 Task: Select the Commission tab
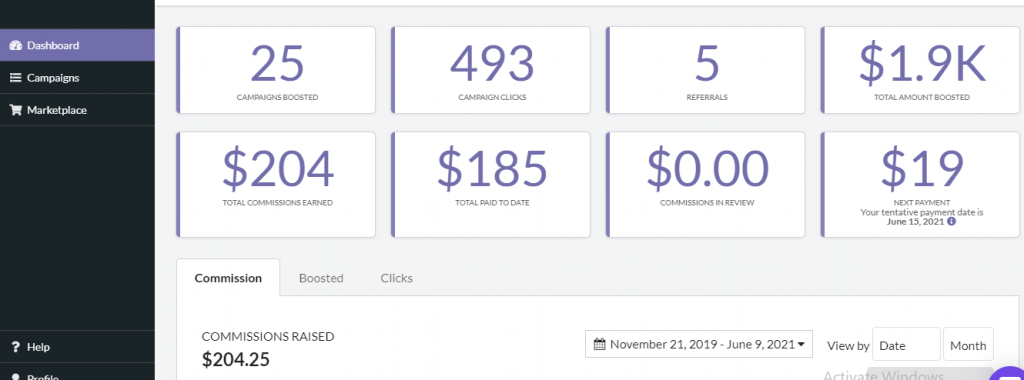pos(228,277)
